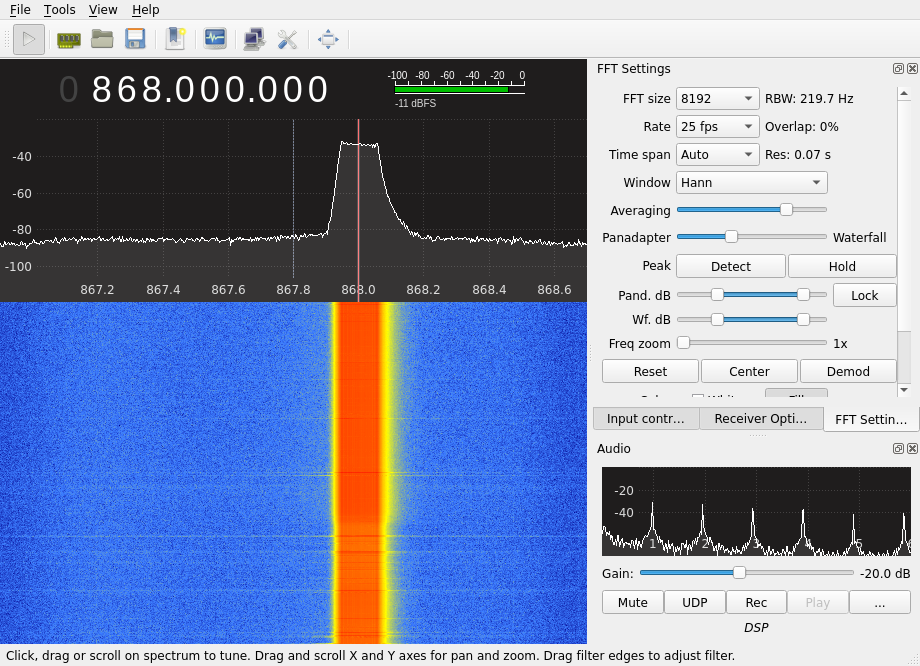Toggle Peak Hold on the spectrum

click(x=842, y=266)
